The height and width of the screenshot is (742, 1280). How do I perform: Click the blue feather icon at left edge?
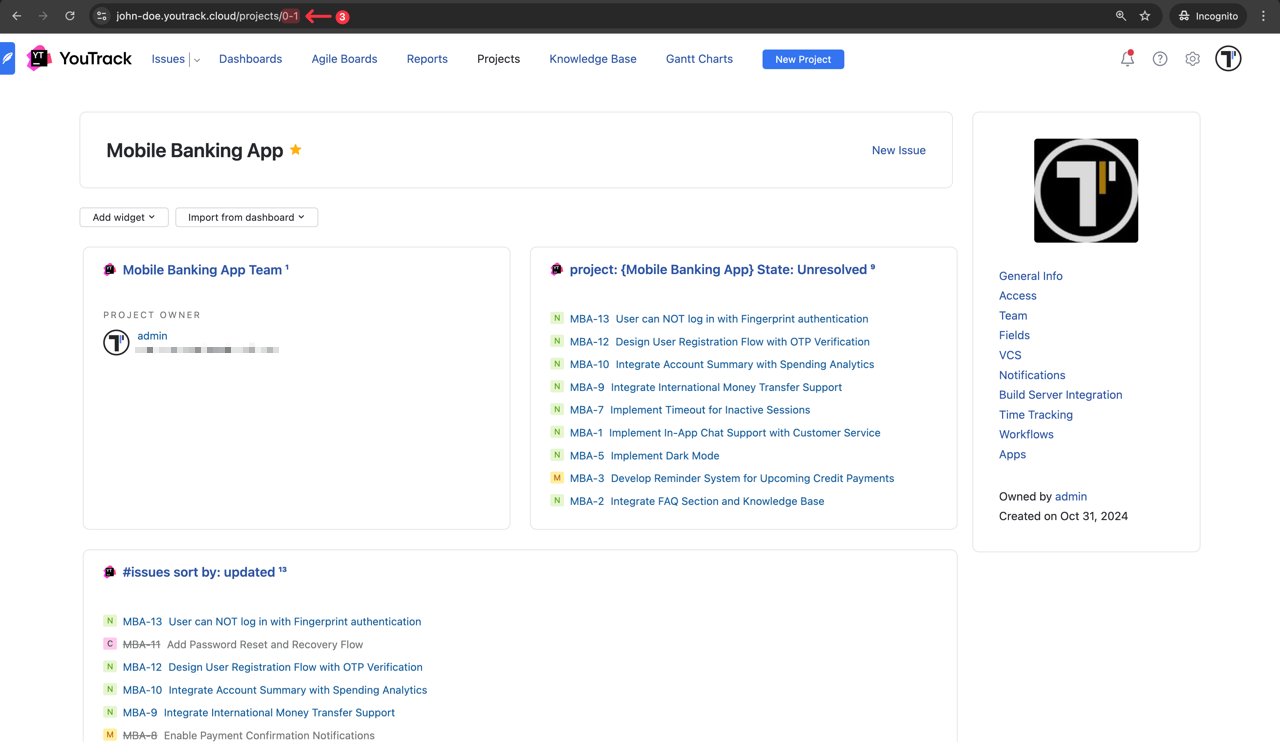(x=8, y=59)
